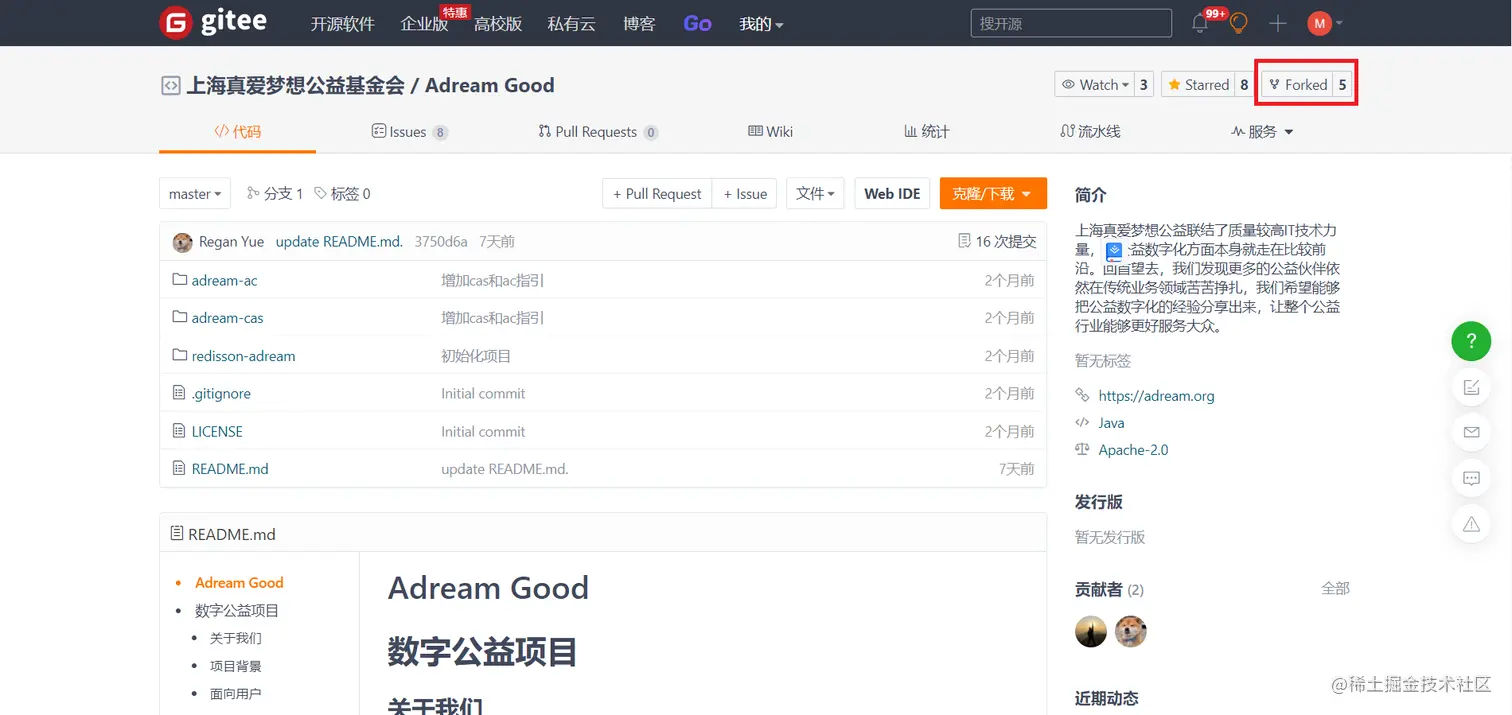The height and width of the screenshot is (715, 1512).
Task: Open 私有云 in top navigation
Action: [572, 24]
